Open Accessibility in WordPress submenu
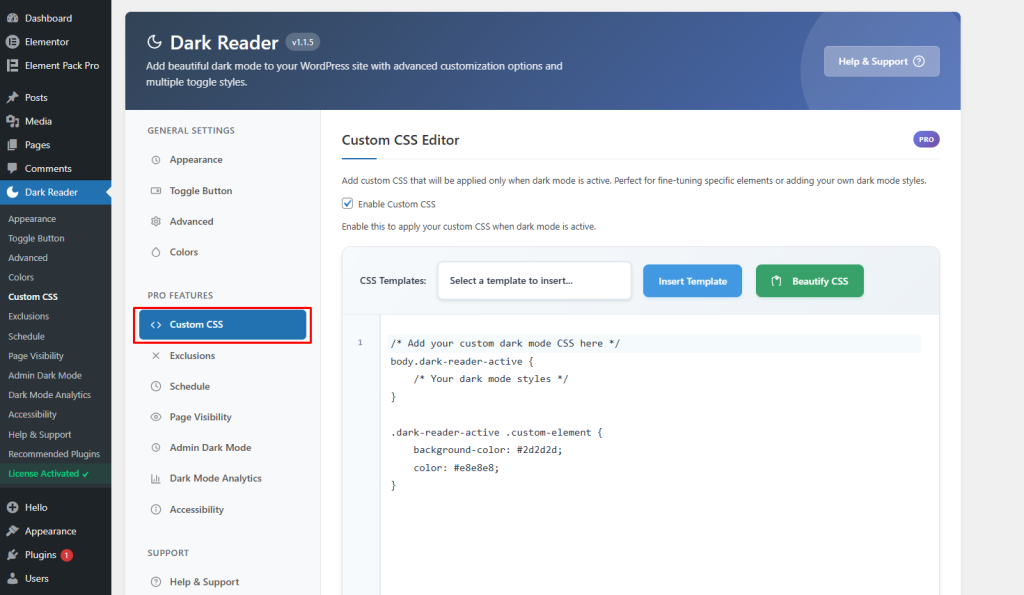 32,415
